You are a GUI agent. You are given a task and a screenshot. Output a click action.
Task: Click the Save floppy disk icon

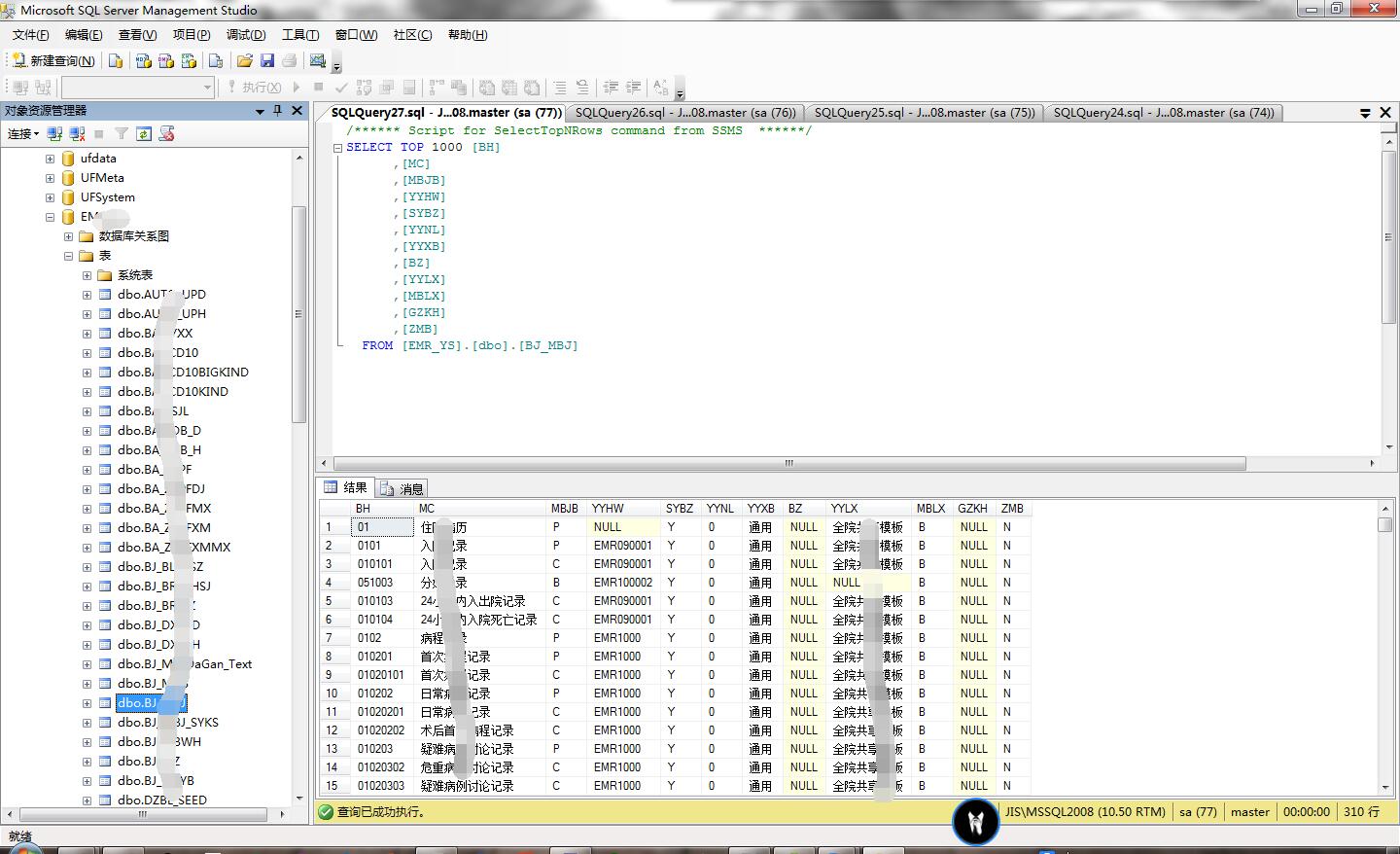(x=267, y=60)
